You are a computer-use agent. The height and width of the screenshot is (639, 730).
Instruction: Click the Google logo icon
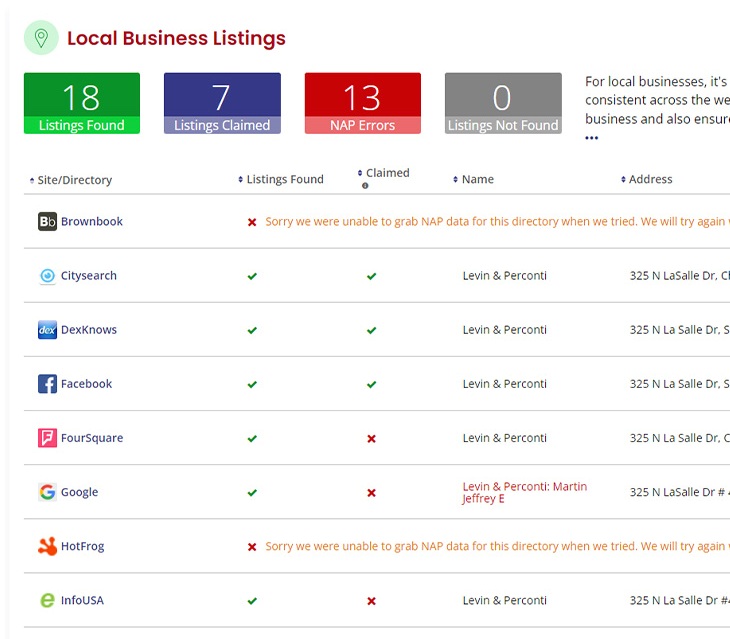[x=47, y=492]
